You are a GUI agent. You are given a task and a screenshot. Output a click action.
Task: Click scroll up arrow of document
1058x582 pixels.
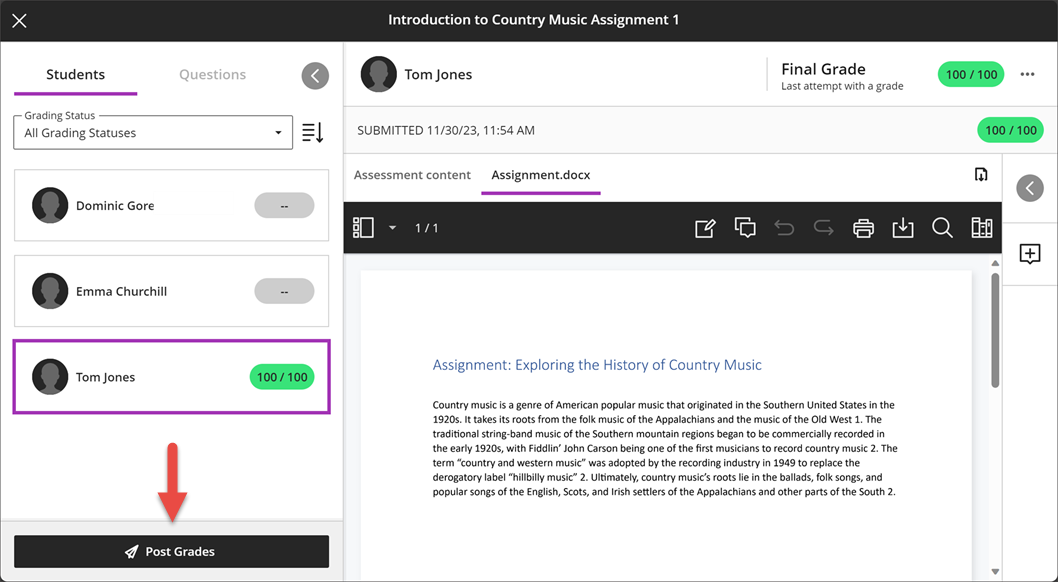coord(995,264)
